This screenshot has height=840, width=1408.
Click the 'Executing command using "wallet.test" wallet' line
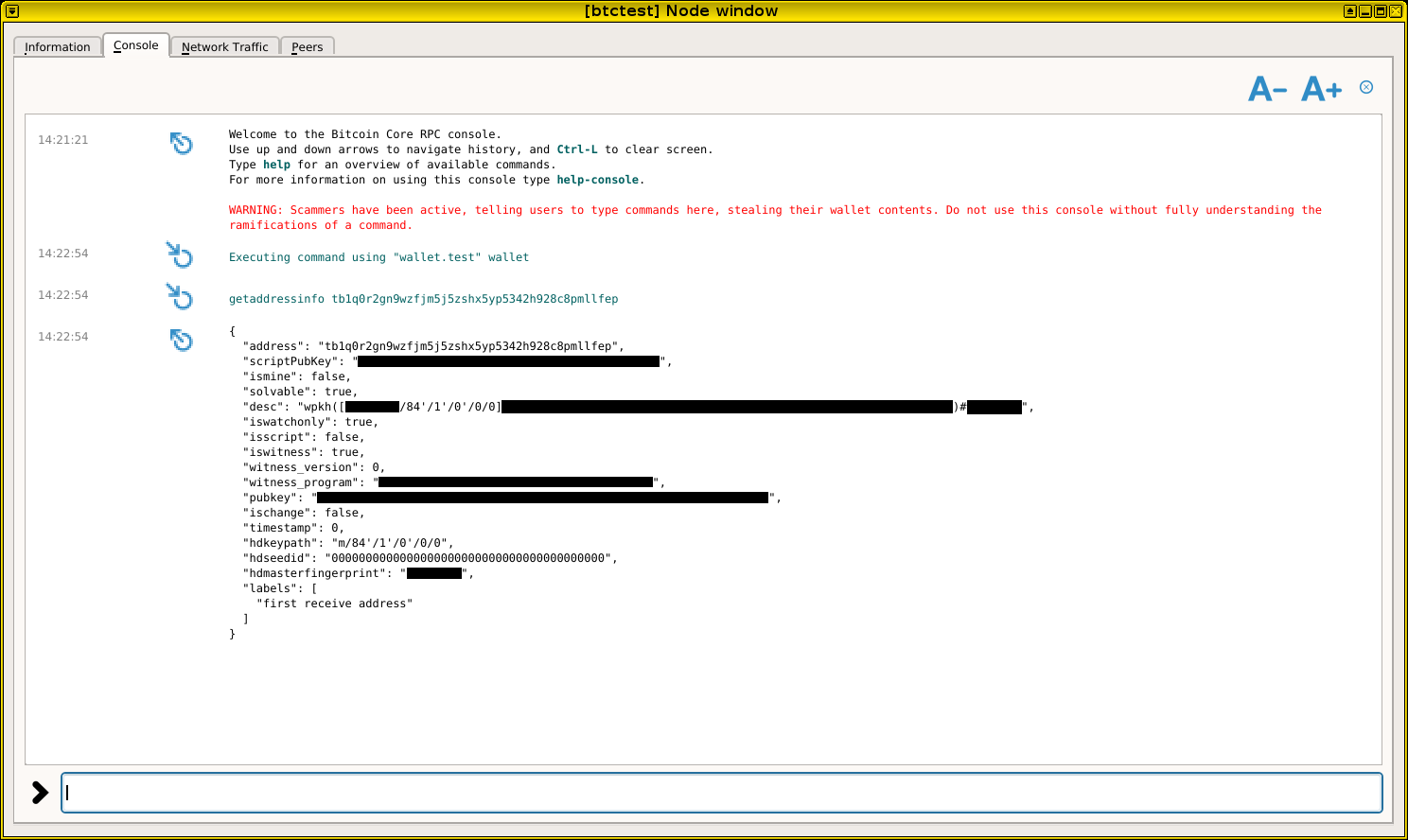[x=378, y=257]
